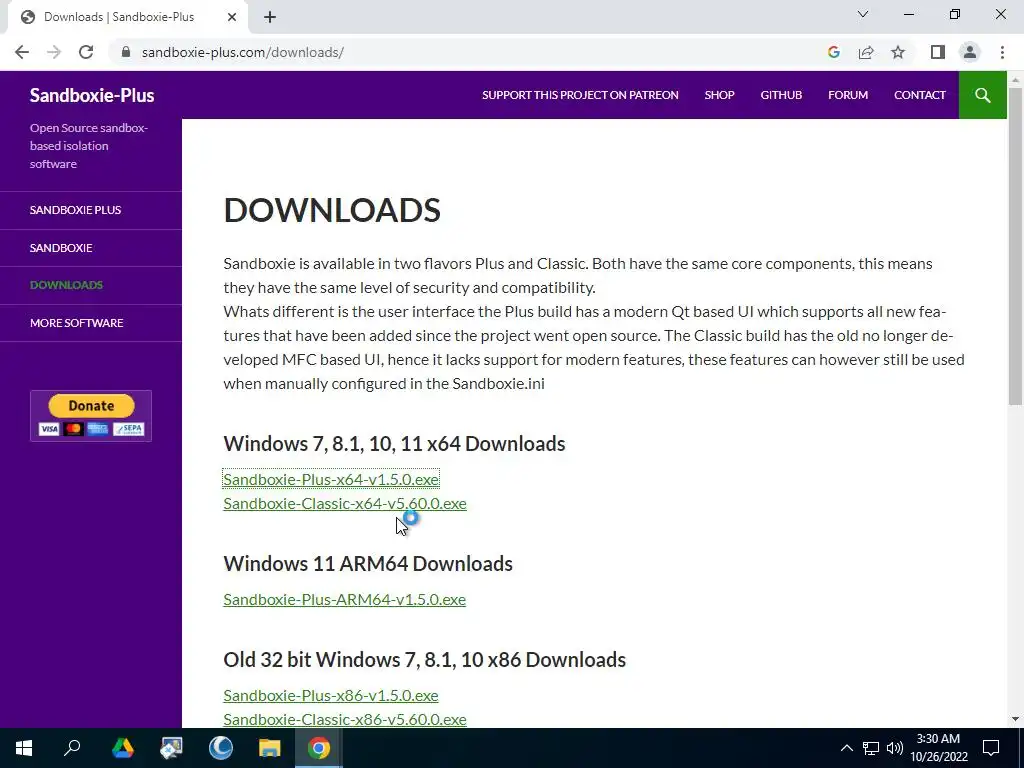
Task: Open Chrome three-dot menu
Action: pos(1002,52)
